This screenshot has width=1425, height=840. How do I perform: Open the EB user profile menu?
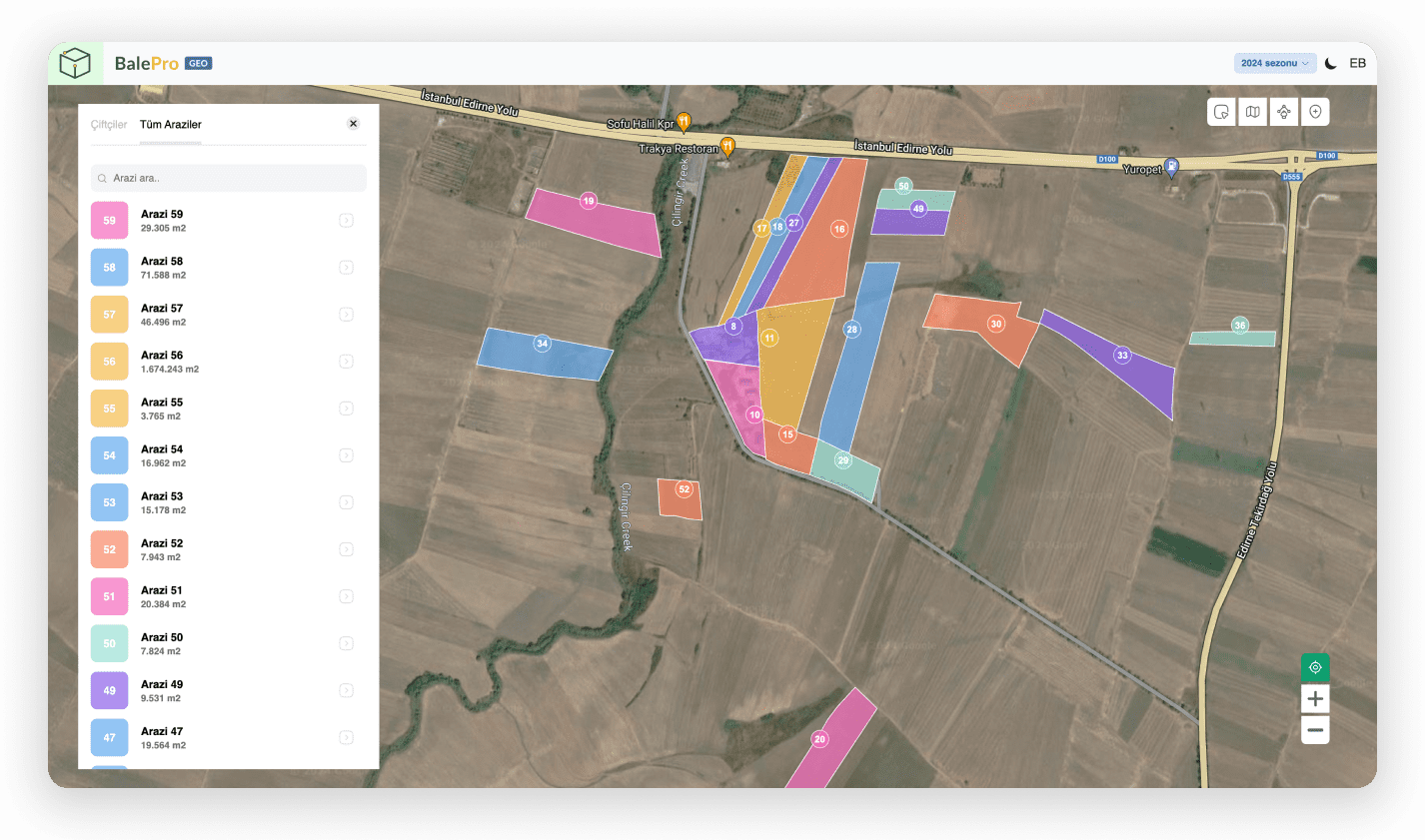pyautogui.click(x=1357, y=63)
